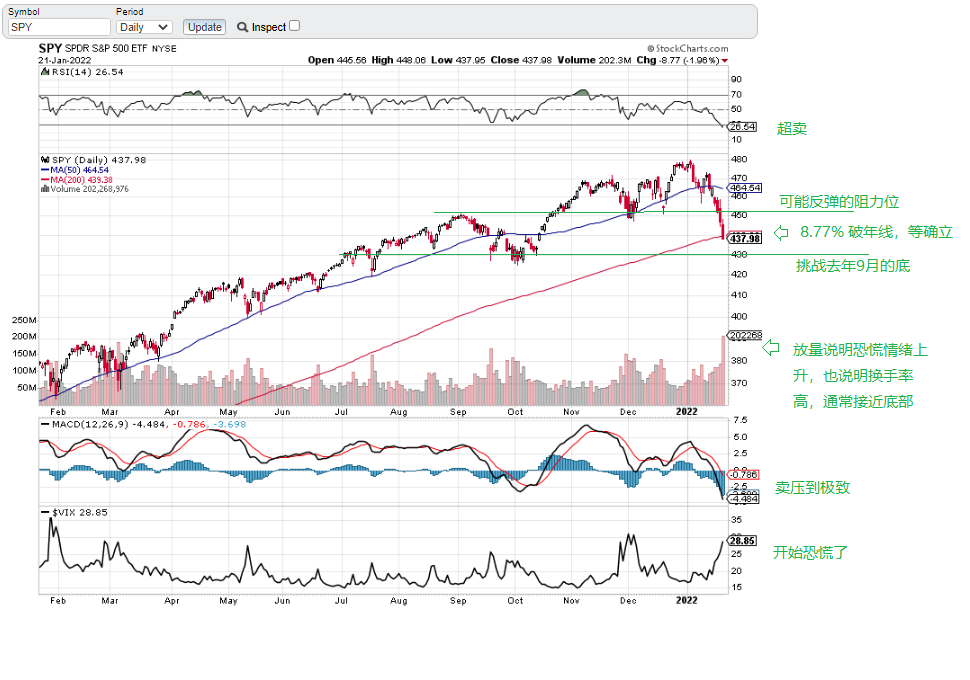Click the 400 price axis label
The image size is (970, 680).
coord(739,316)
